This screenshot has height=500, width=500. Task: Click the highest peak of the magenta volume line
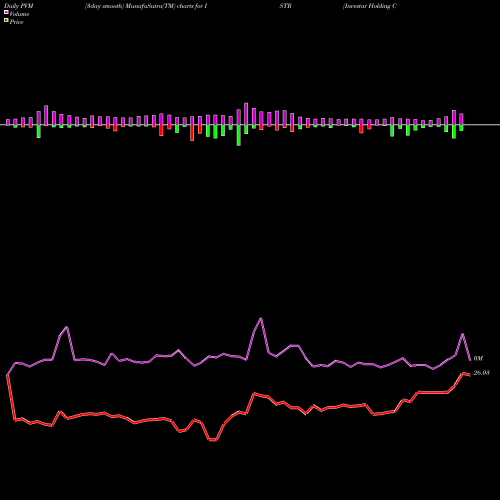pyautogui.click(x=261, y=318)
